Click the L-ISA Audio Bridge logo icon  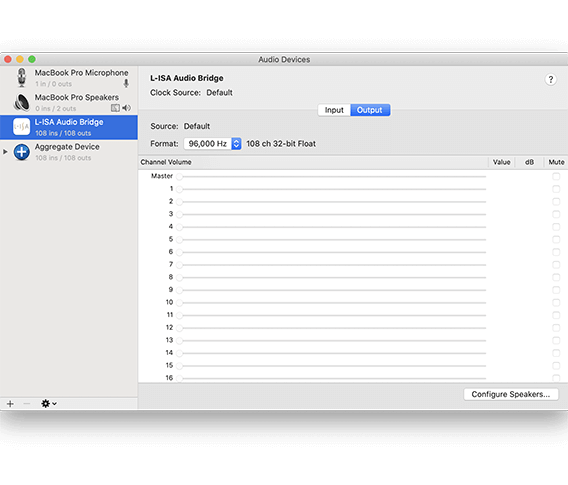(x=21, y=127)
